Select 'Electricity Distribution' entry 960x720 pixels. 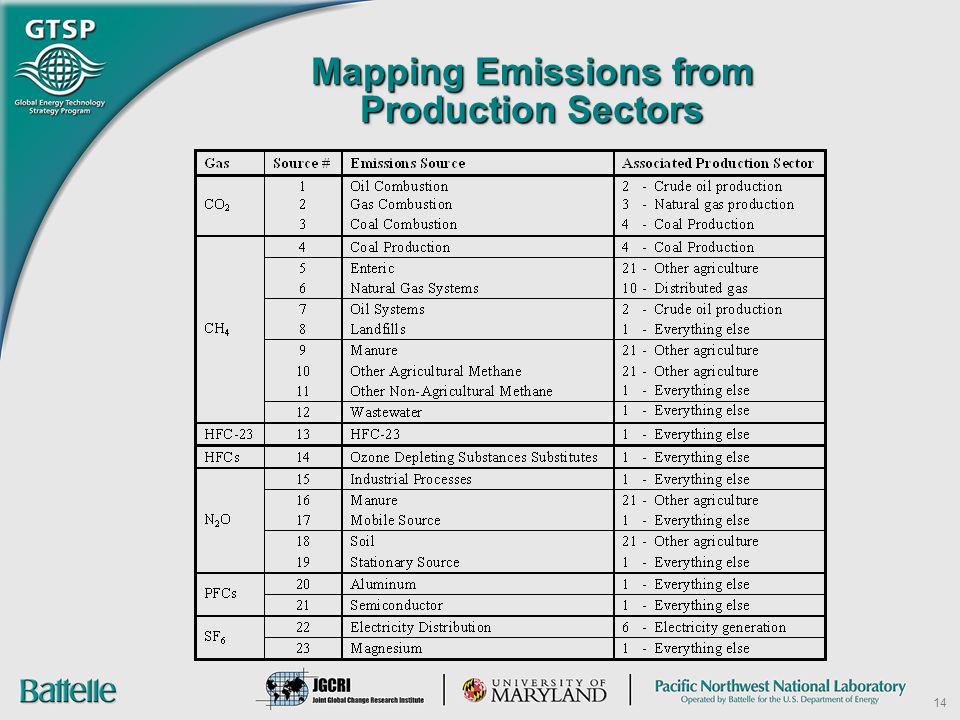tap(421, 628)
